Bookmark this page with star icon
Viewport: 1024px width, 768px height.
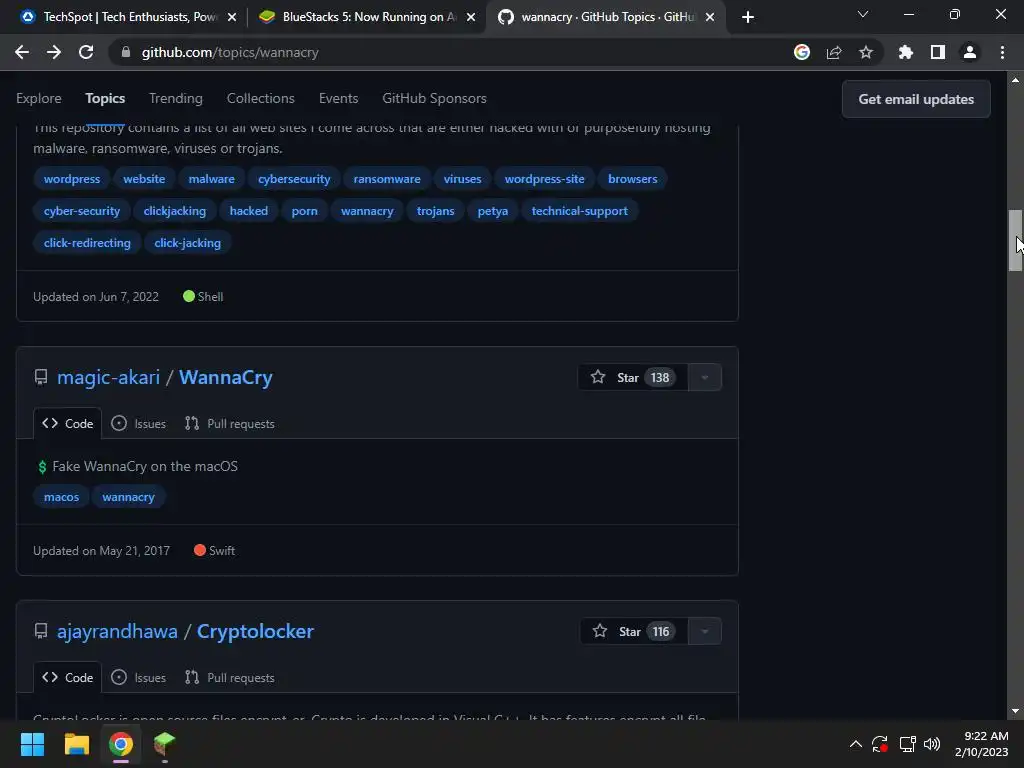coord(865,52)
